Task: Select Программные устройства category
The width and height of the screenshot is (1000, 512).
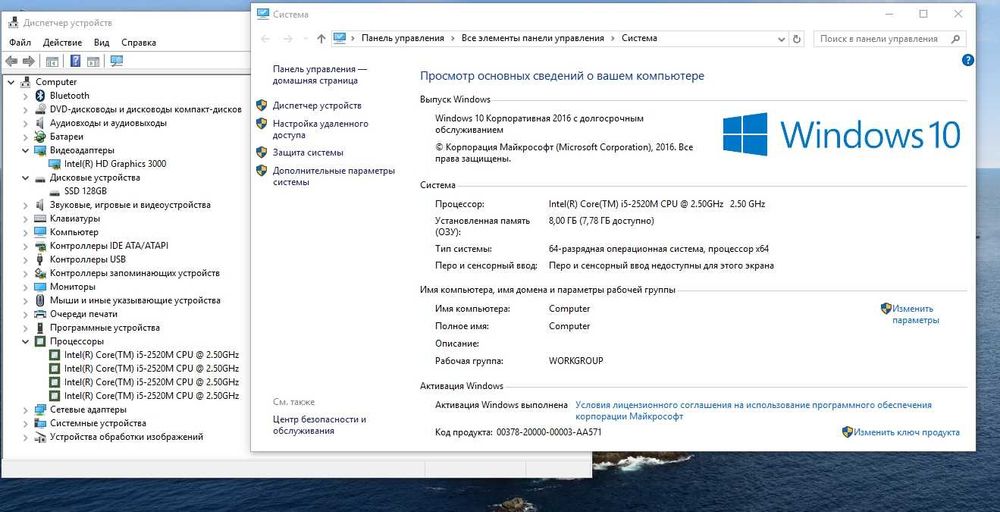Action: point(105,328)
